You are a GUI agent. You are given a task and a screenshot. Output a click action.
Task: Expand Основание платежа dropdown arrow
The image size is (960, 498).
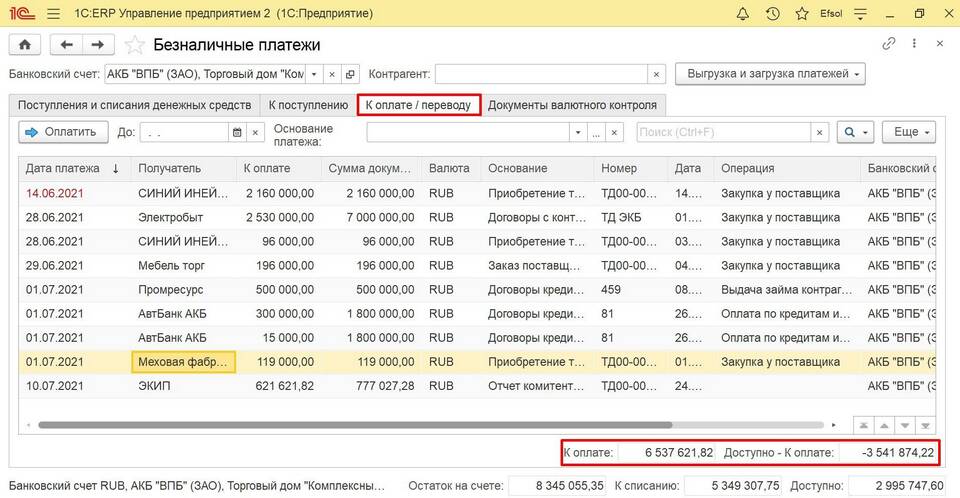coord(577,132)
